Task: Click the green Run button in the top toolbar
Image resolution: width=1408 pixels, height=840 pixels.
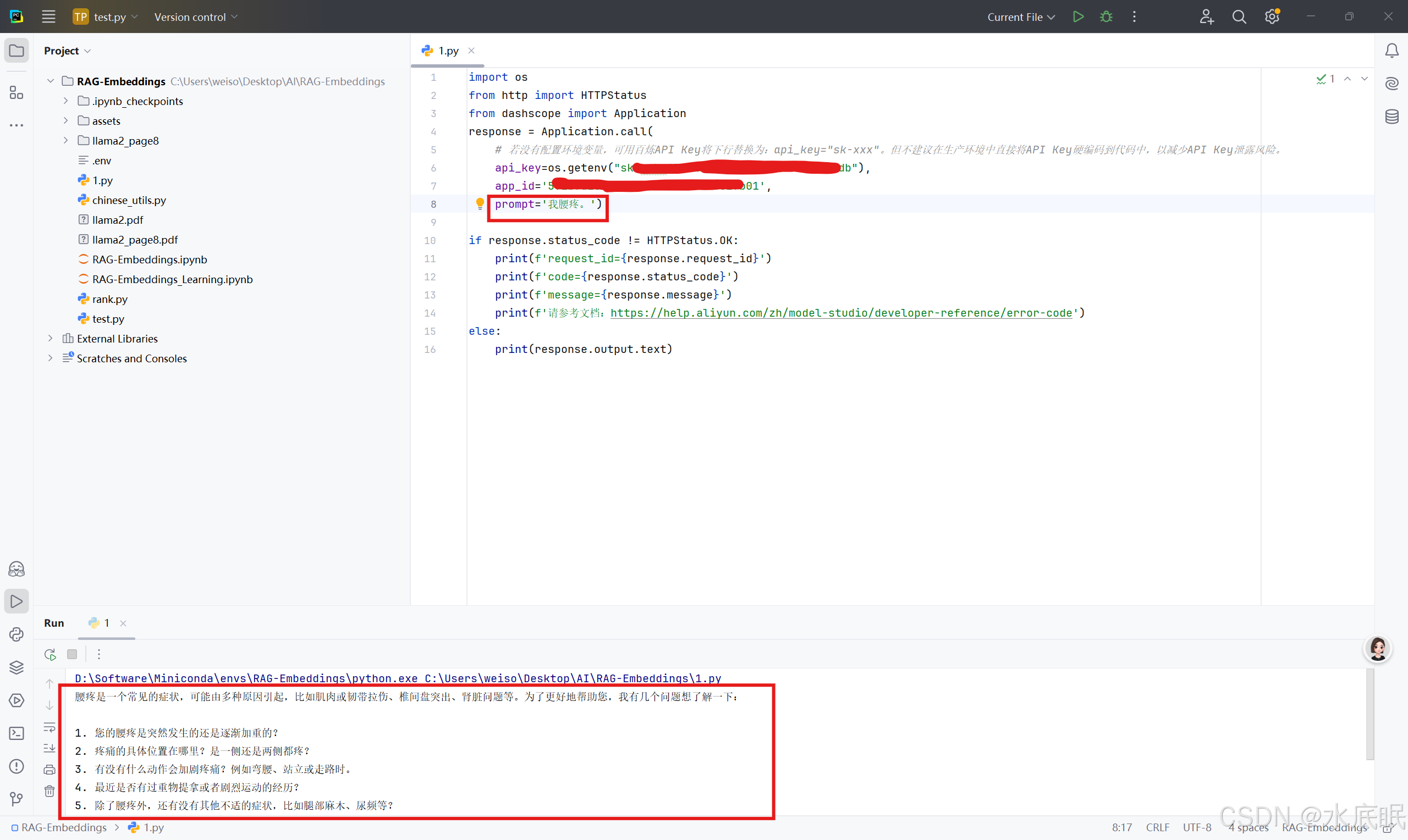Action: (1078, 16)
